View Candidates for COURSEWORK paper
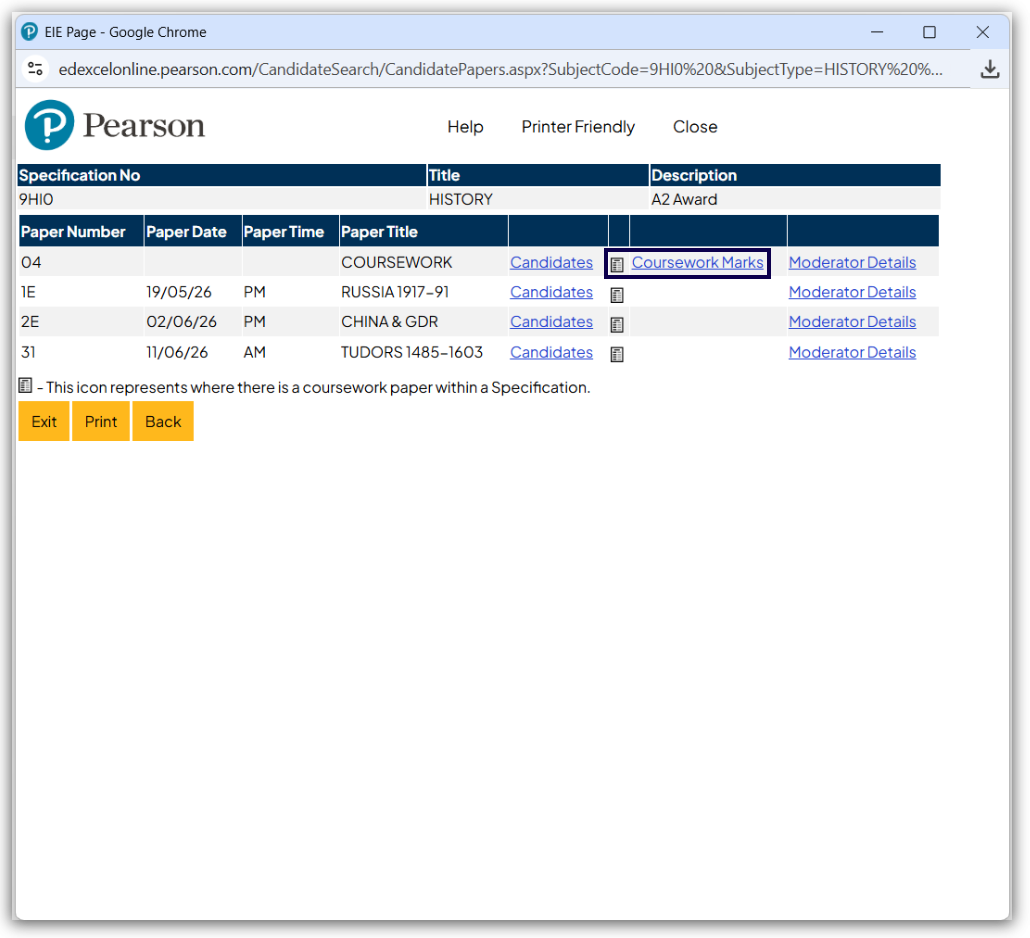 tap(551, 263)
